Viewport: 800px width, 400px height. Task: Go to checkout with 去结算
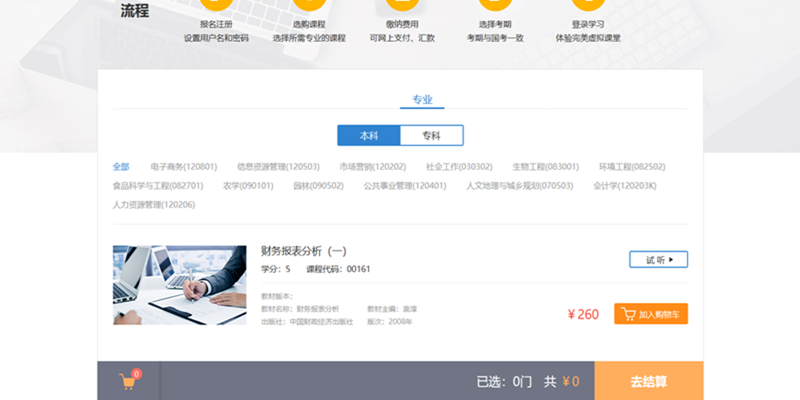[x=649, y=381]
